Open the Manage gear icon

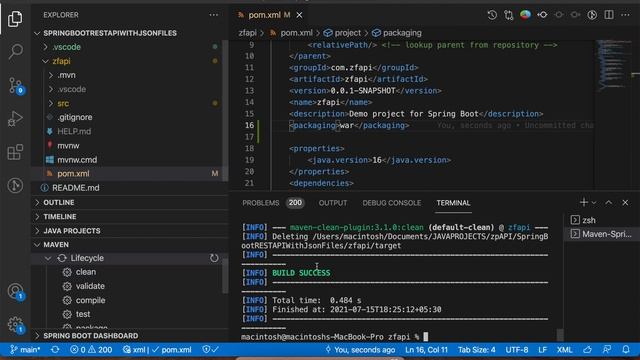click(x=15, y=324)
